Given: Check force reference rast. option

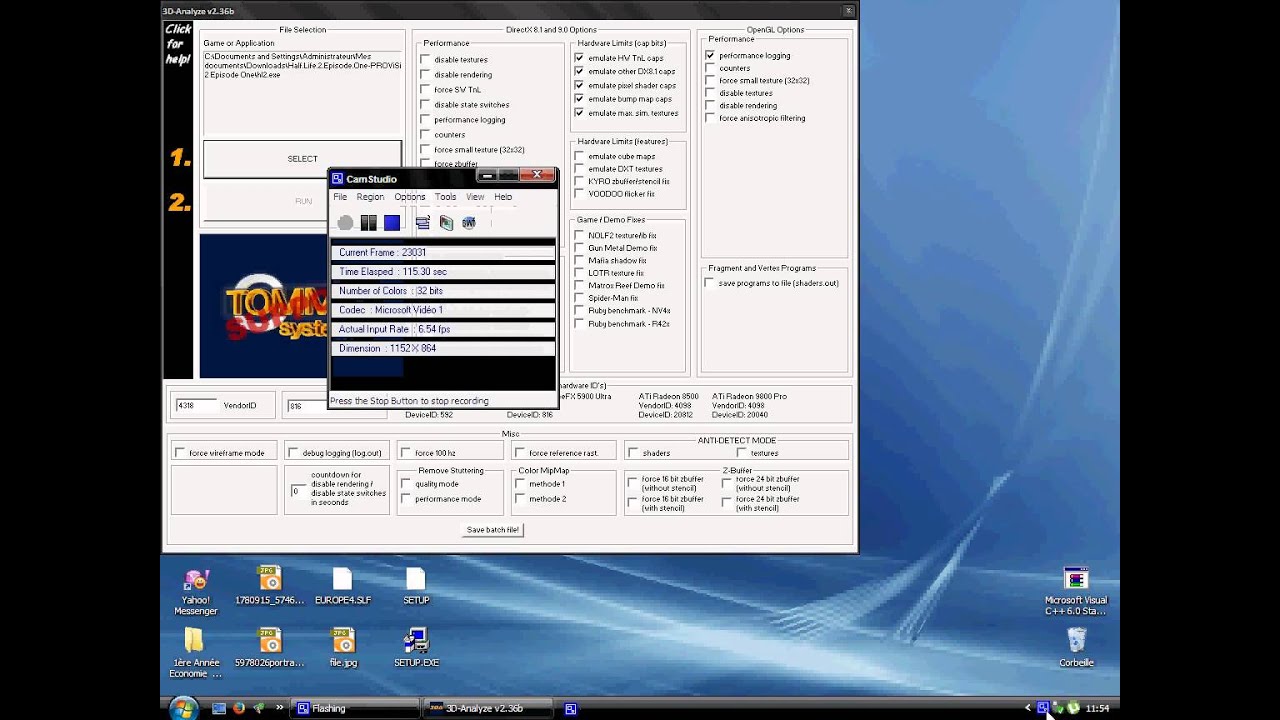Looking at the screenshot, I should pos(520,453).
